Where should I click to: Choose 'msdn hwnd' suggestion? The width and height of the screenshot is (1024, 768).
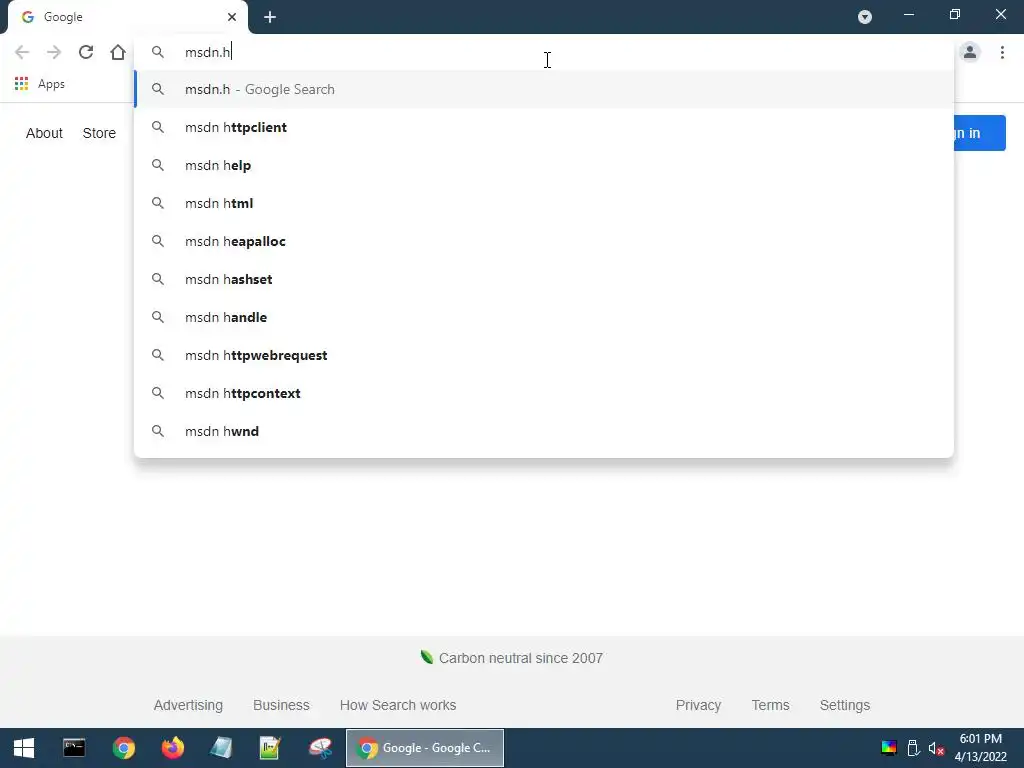(x=543, y=431)
